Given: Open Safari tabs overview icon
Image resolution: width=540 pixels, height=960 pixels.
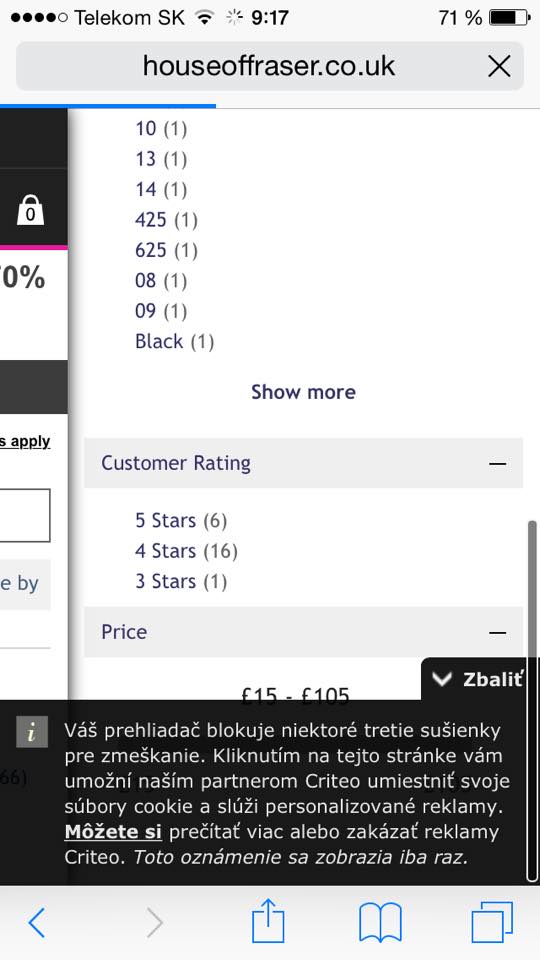Looking at the screenshot, I should tap(492, 922).
